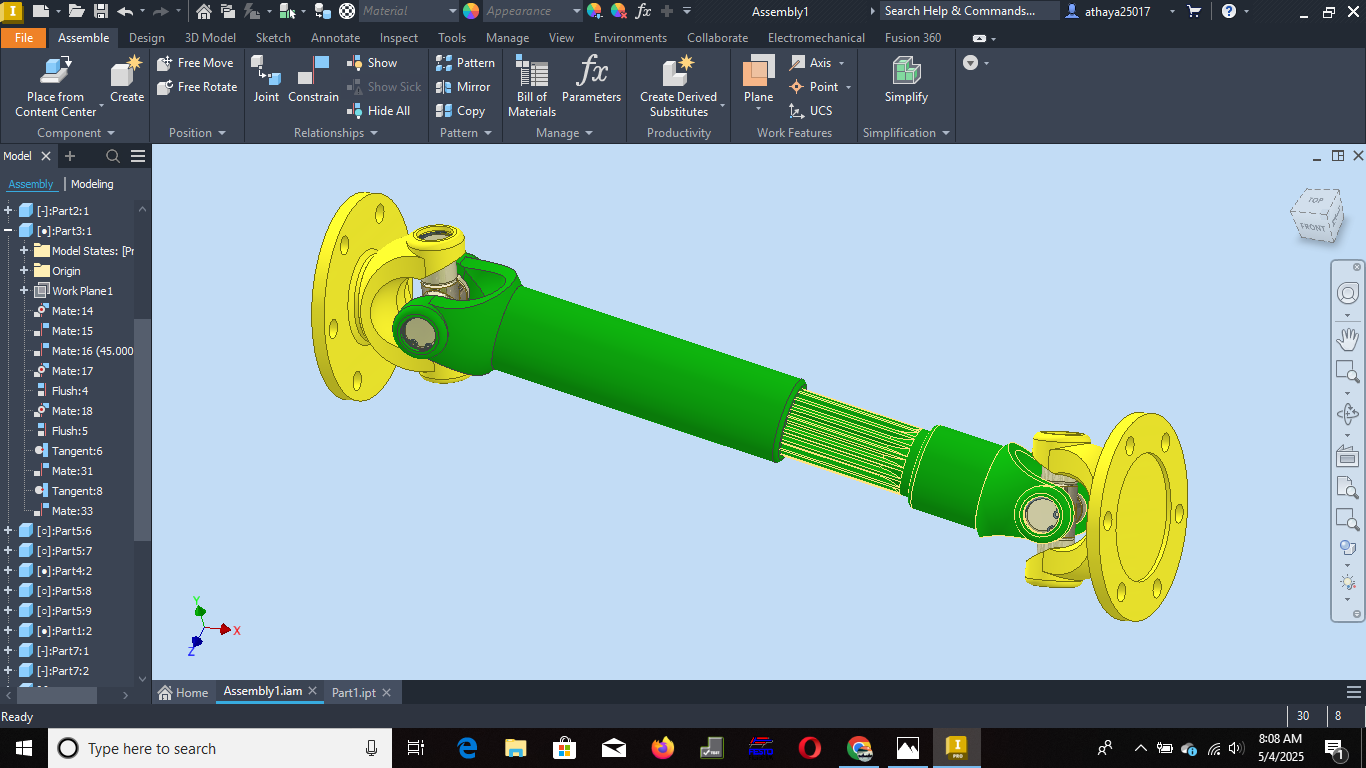Click Place from Content Center icon

coord(55,72)
